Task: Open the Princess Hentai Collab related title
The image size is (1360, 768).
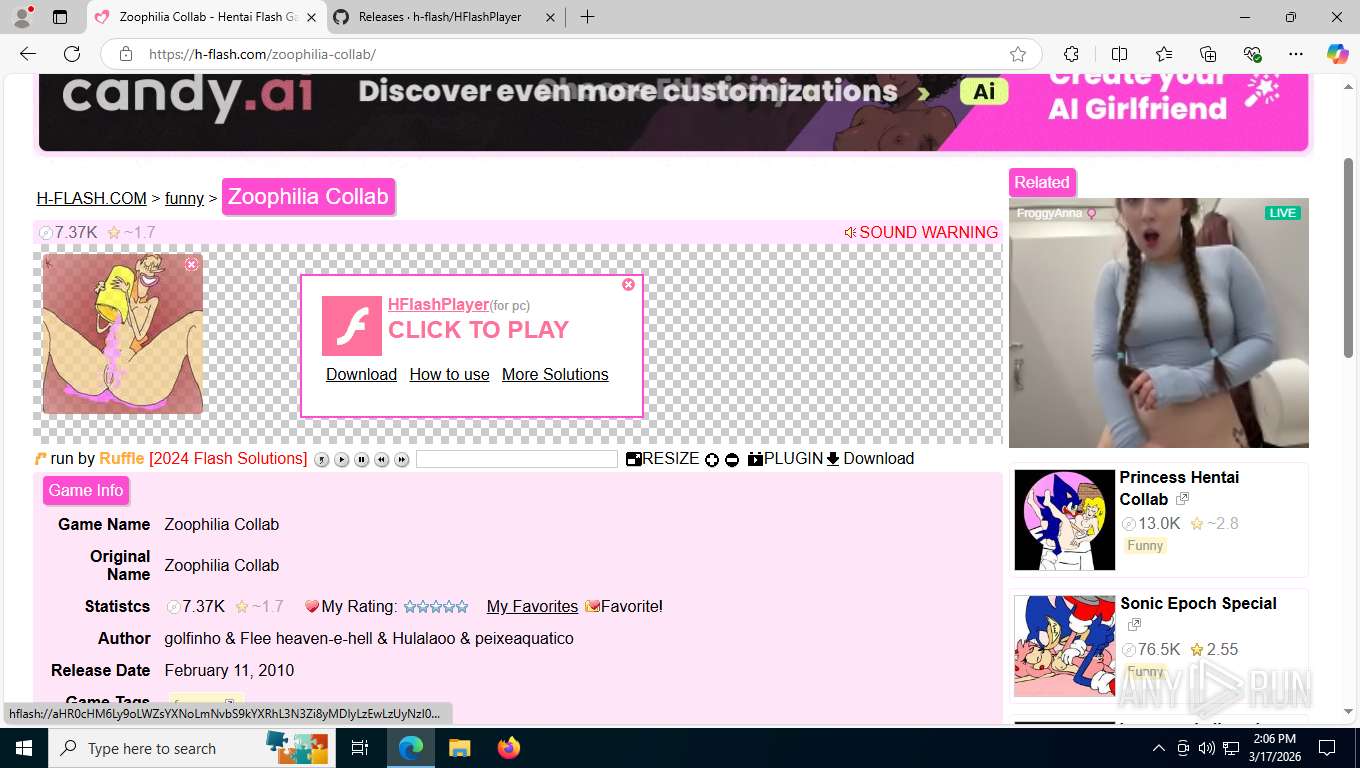Action: pyautogui.click(x=1179, y=488)
